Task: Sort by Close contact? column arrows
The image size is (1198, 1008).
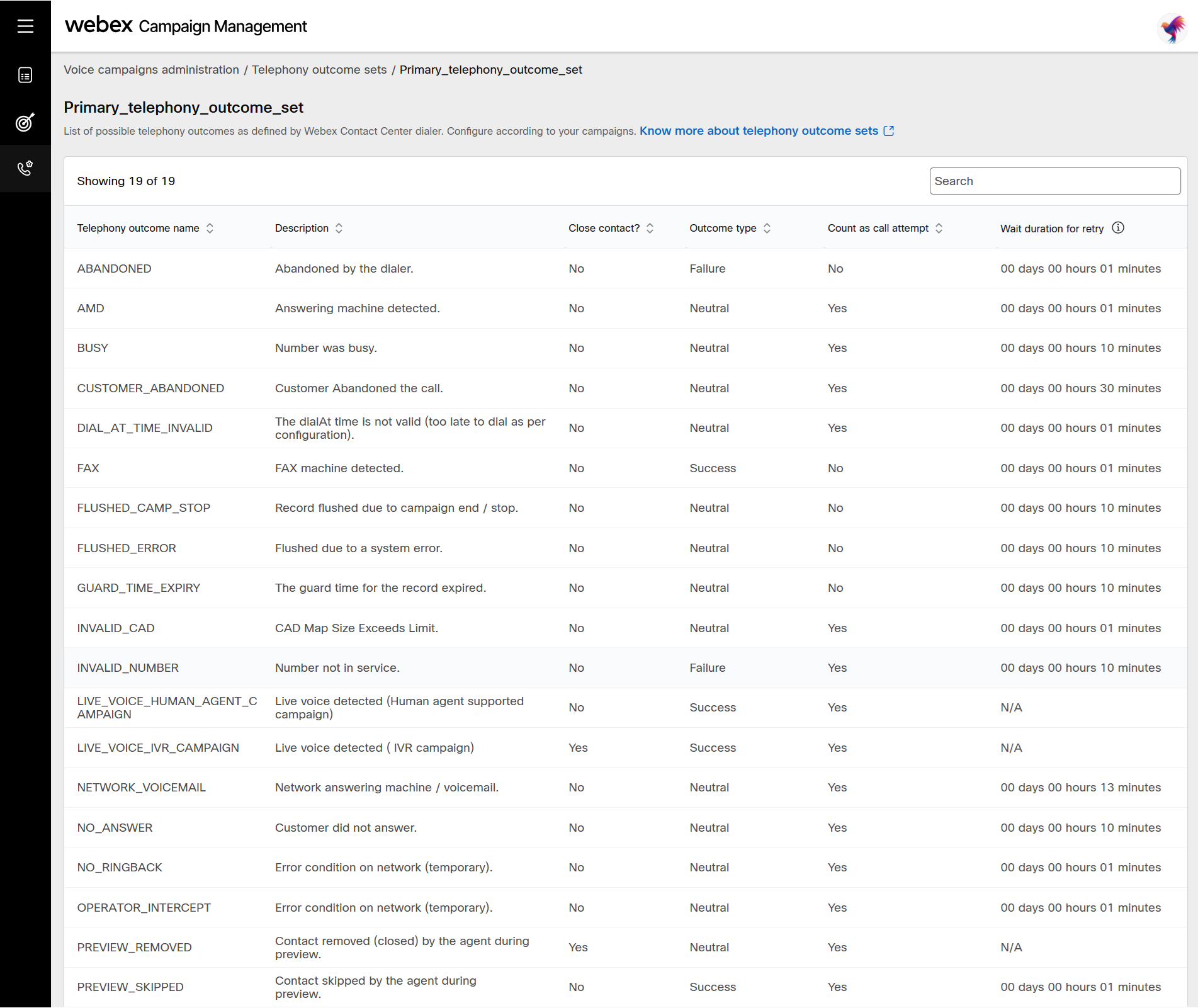Action: click(650, 229)
